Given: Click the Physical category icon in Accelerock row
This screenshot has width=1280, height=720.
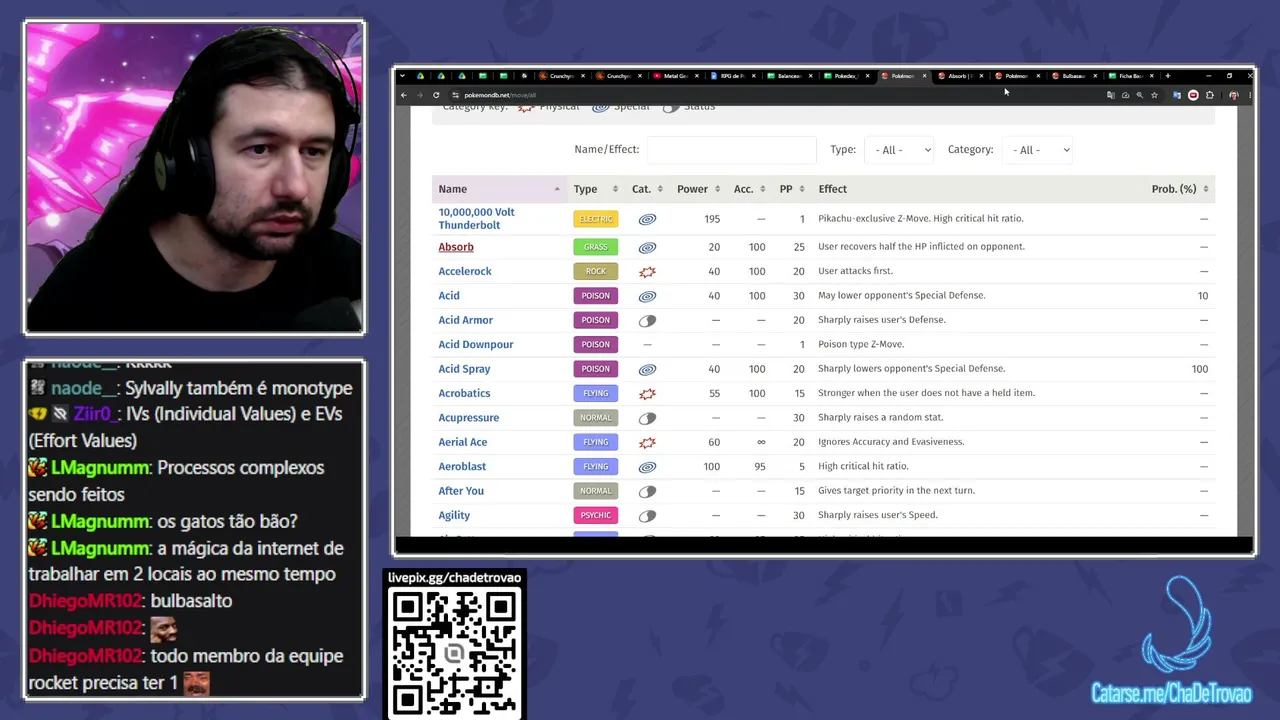Looking at the screenshot, I should (647, 271).
